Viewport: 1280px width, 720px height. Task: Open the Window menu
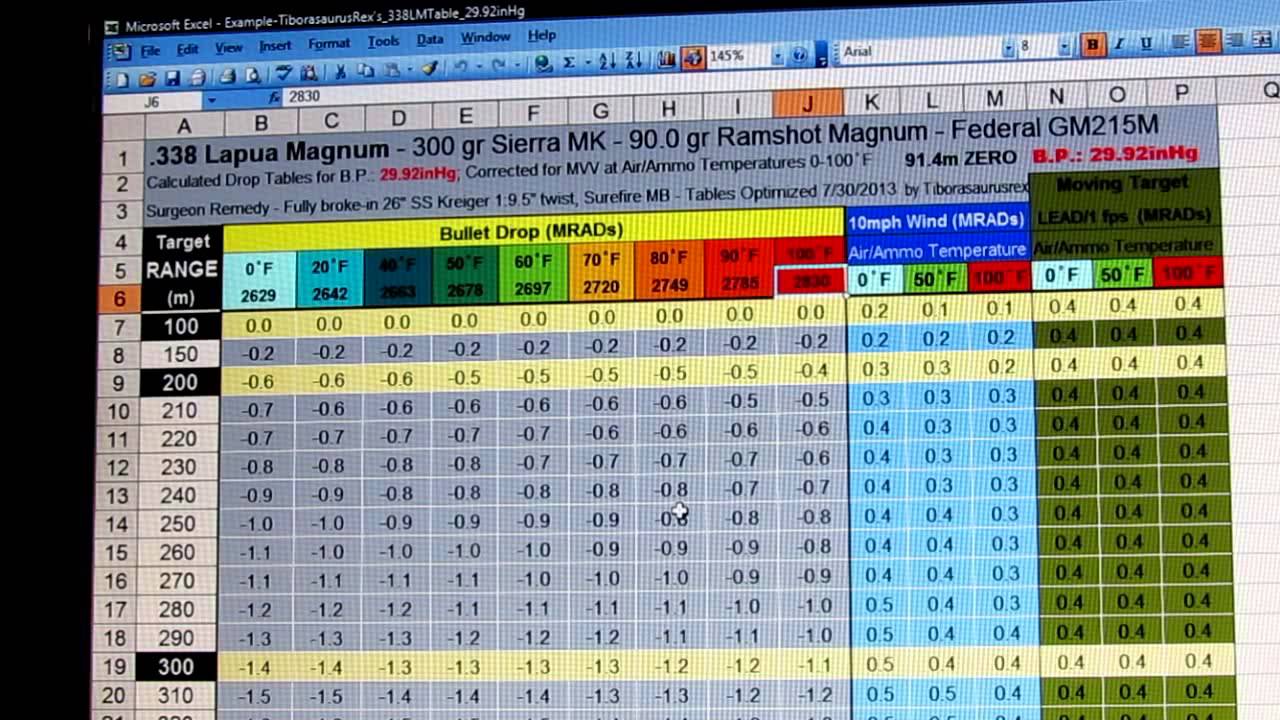[485, 37]
